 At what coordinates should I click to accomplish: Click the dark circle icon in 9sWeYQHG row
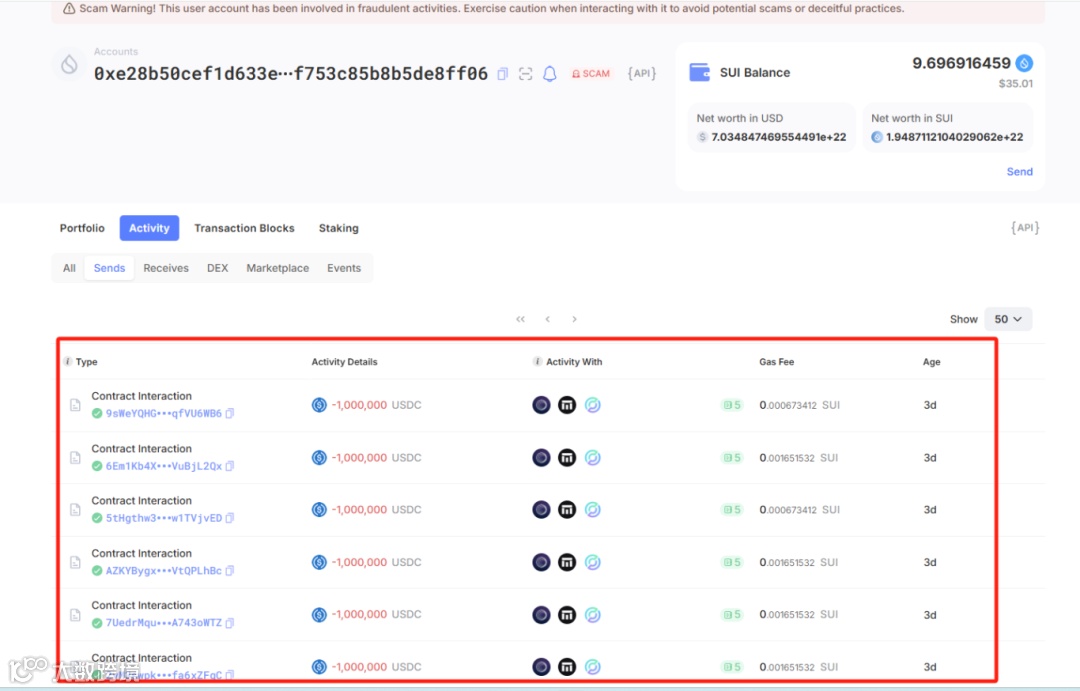point(541,405)
